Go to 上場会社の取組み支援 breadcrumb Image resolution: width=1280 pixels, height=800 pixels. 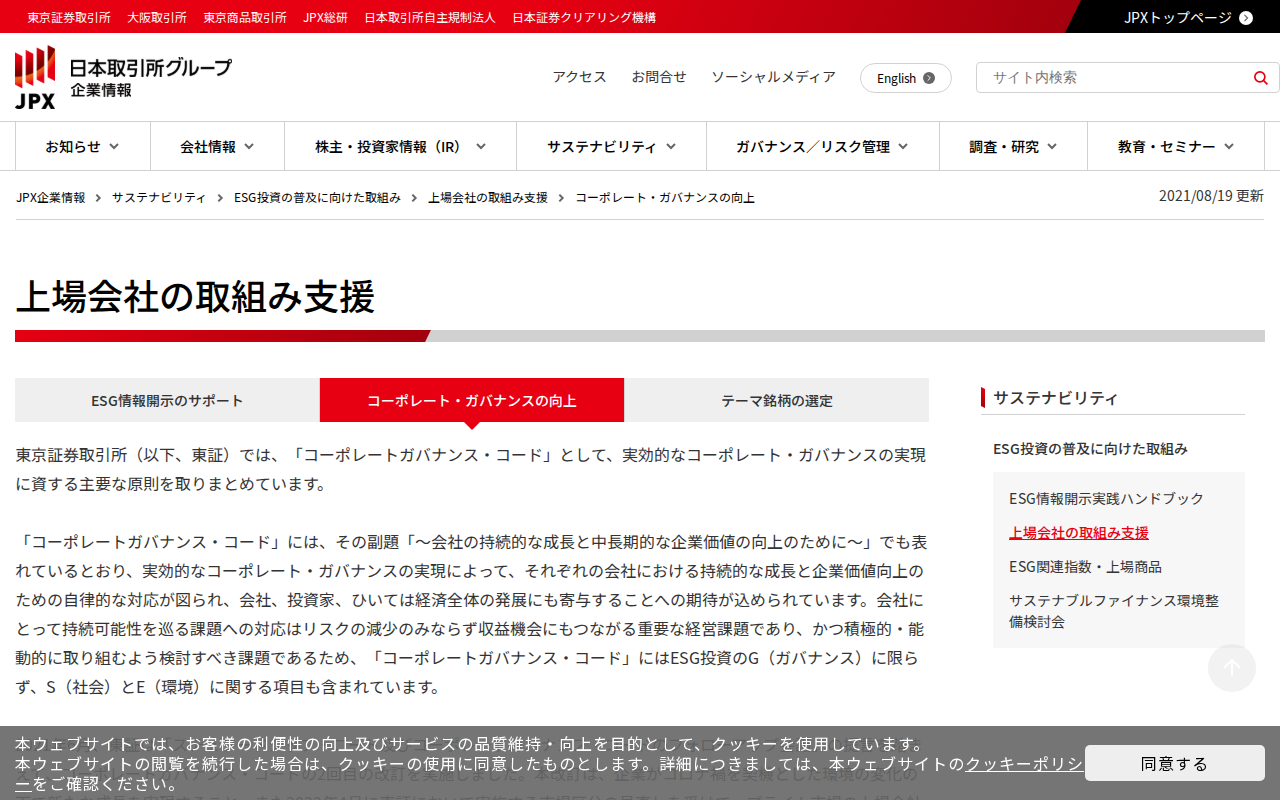[488, 198]
